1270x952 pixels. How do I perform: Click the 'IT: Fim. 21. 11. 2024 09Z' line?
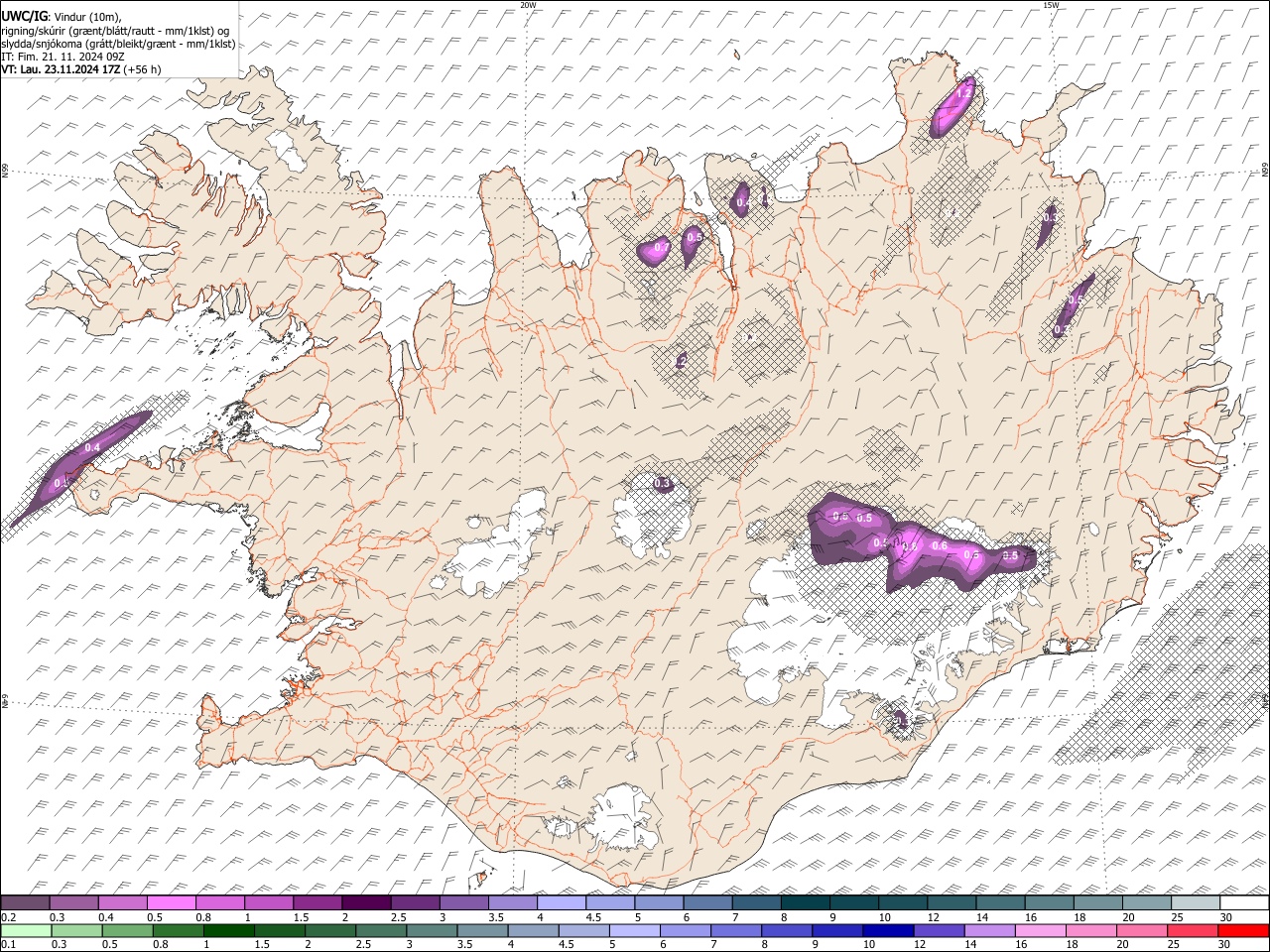63,57
